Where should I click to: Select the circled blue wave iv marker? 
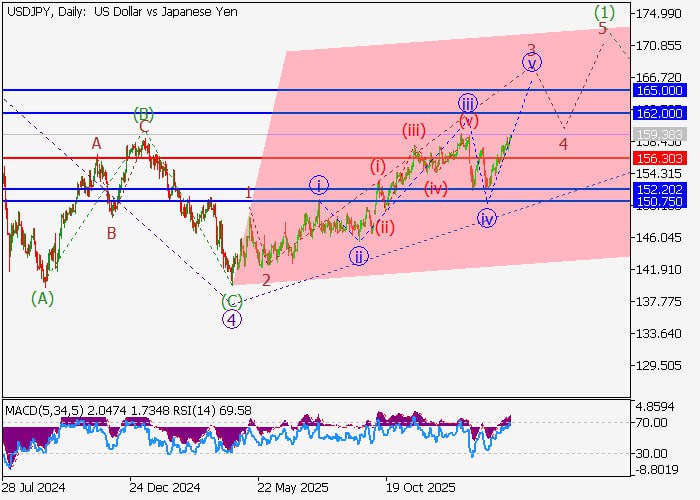click(486, 218)
